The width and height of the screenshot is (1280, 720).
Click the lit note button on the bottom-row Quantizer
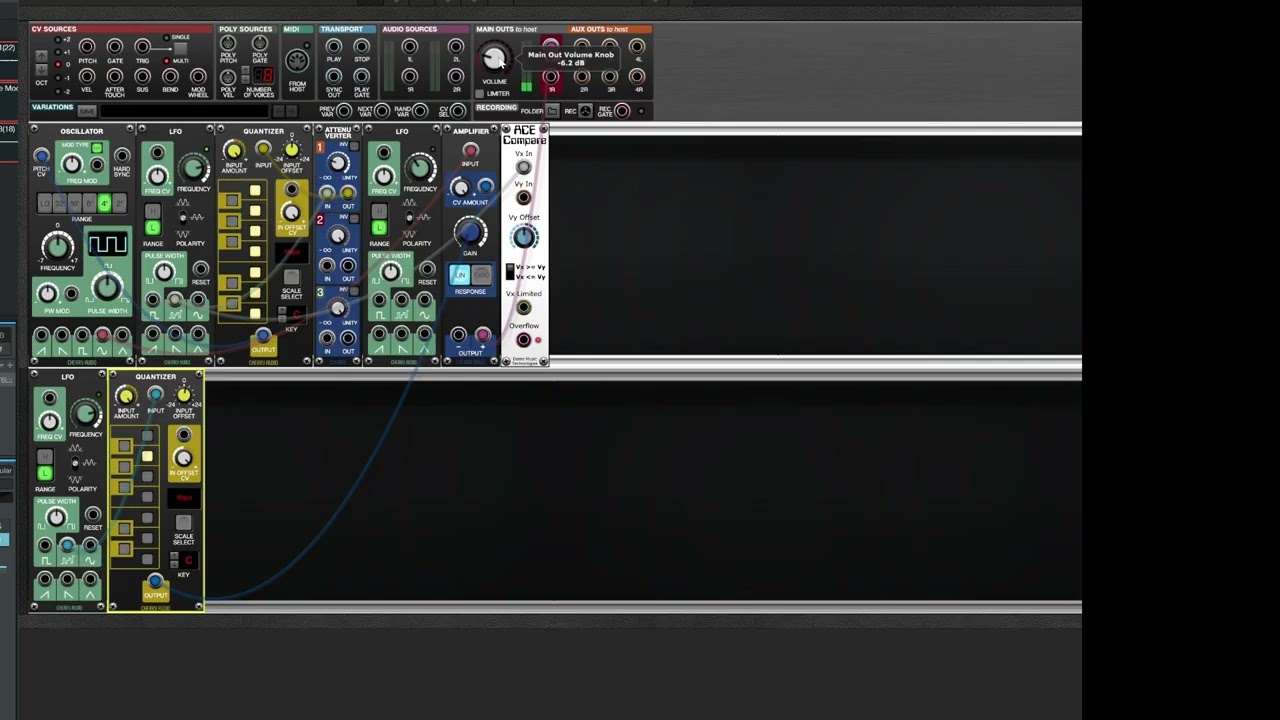[x=147, y=456]
